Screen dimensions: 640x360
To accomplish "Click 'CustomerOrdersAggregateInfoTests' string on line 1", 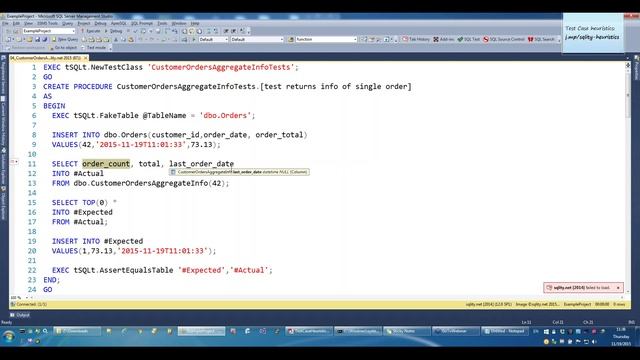I will [221, 67].
